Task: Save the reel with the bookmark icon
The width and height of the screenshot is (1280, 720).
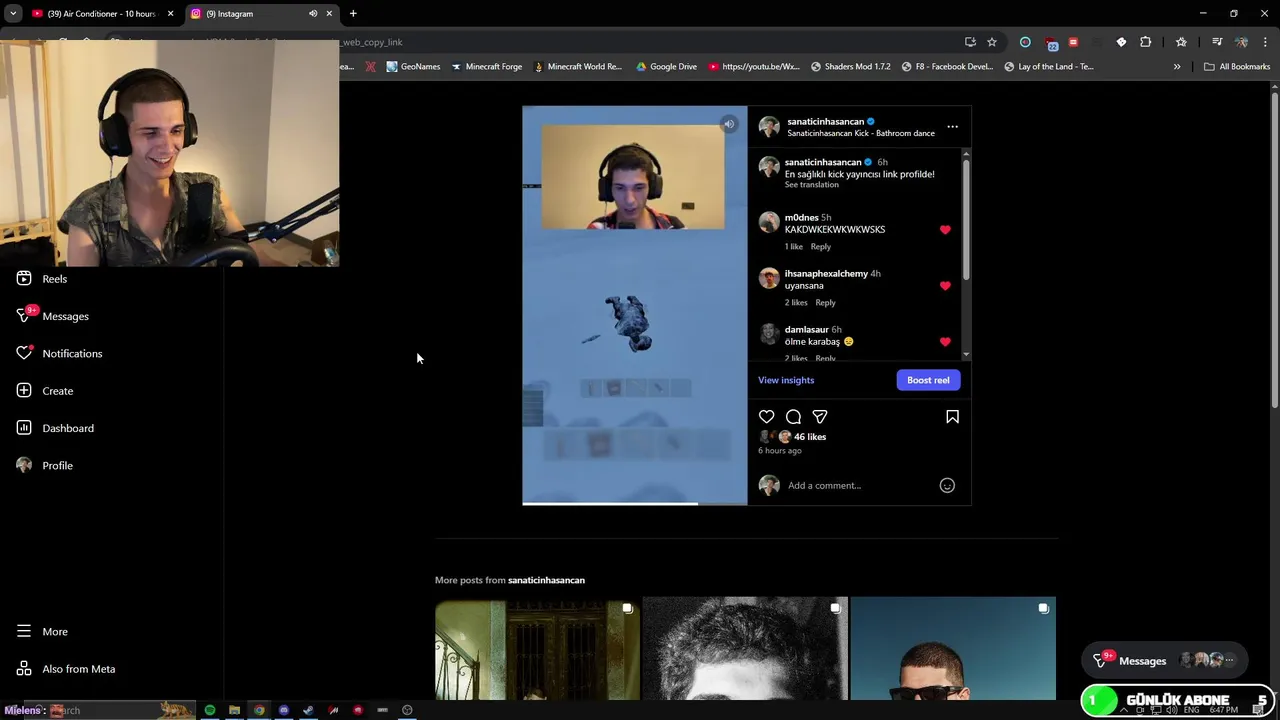Action: pos(952,417)
